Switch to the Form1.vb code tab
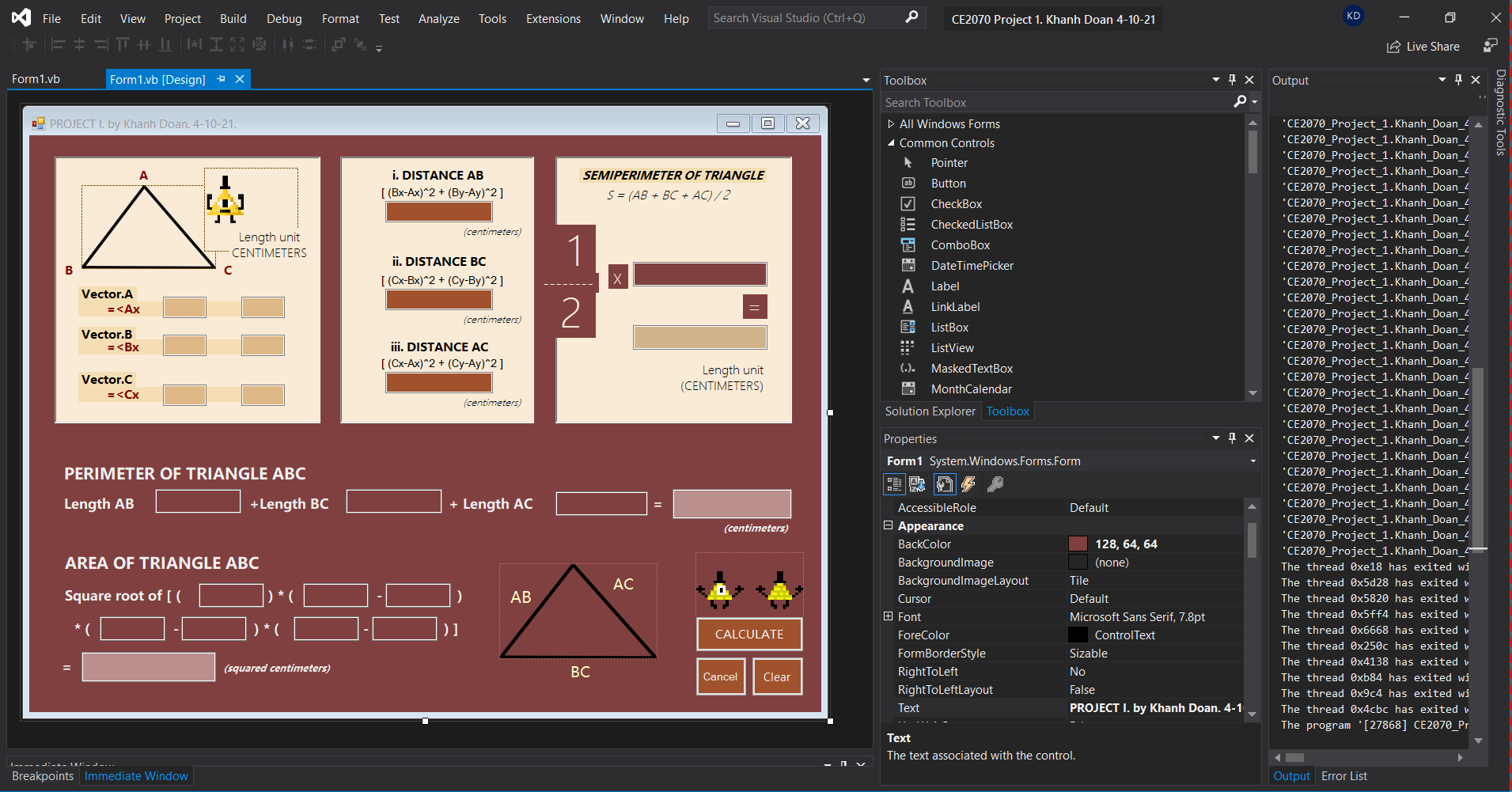 36,79
